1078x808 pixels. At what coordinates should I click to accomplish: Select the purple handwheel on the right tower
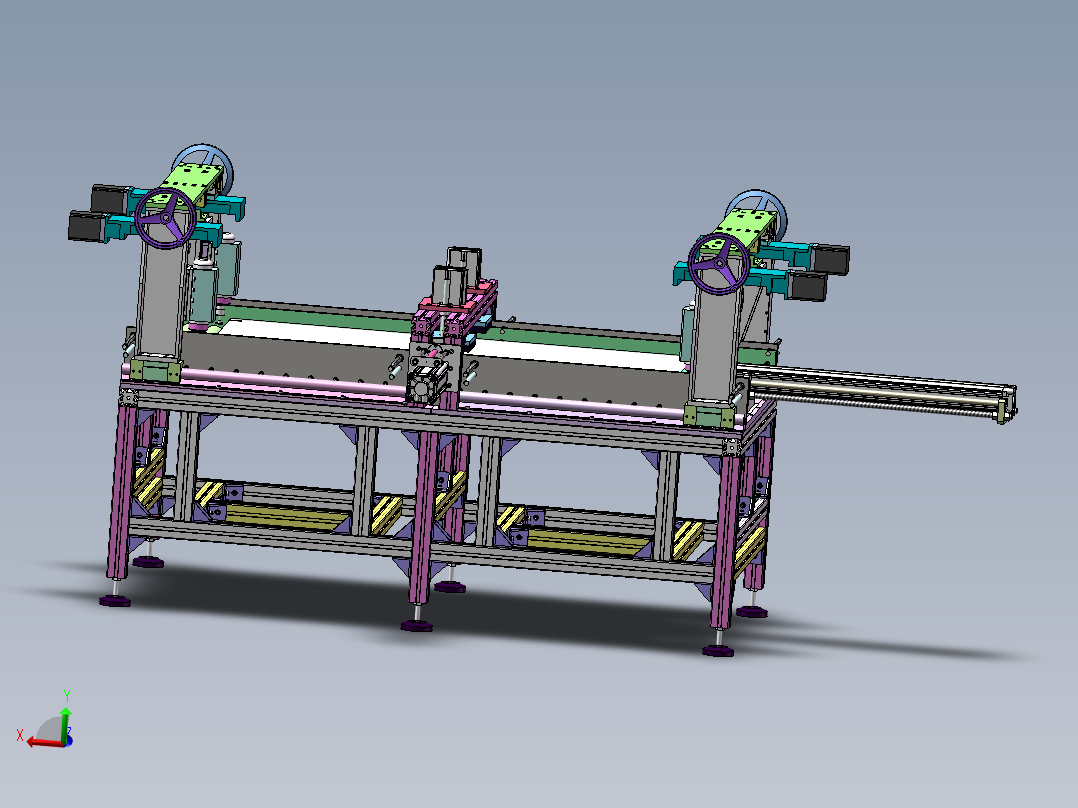point(719,263)
